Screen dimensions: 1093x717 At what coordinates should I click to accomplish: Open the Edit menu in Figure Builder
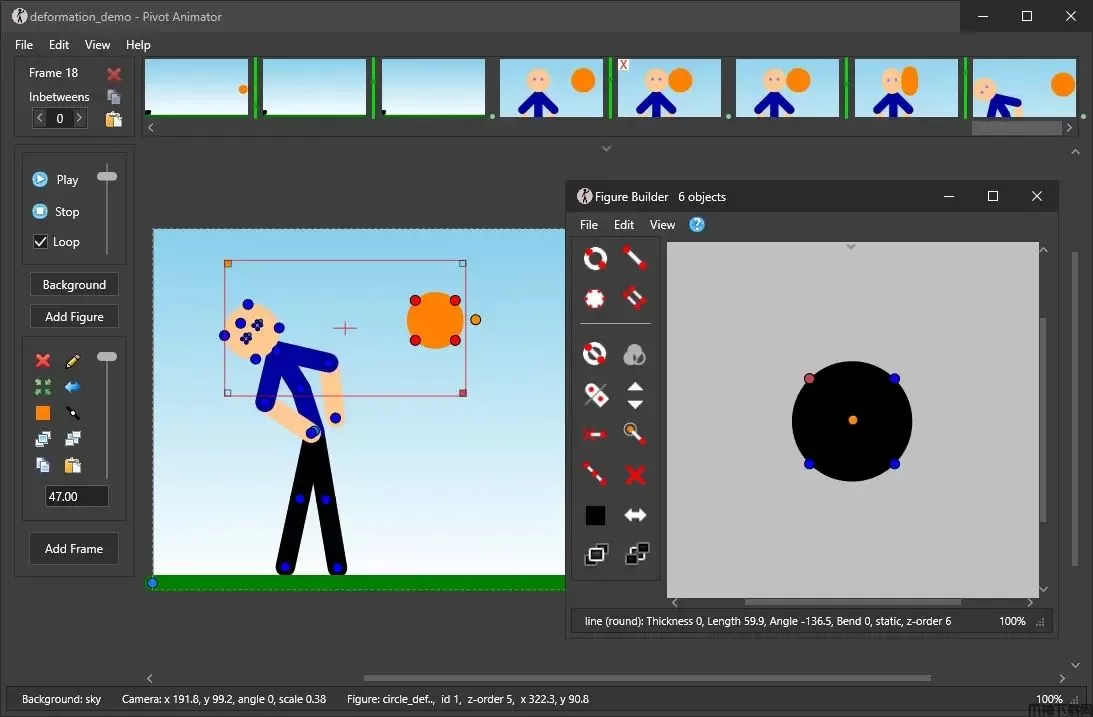624,225
